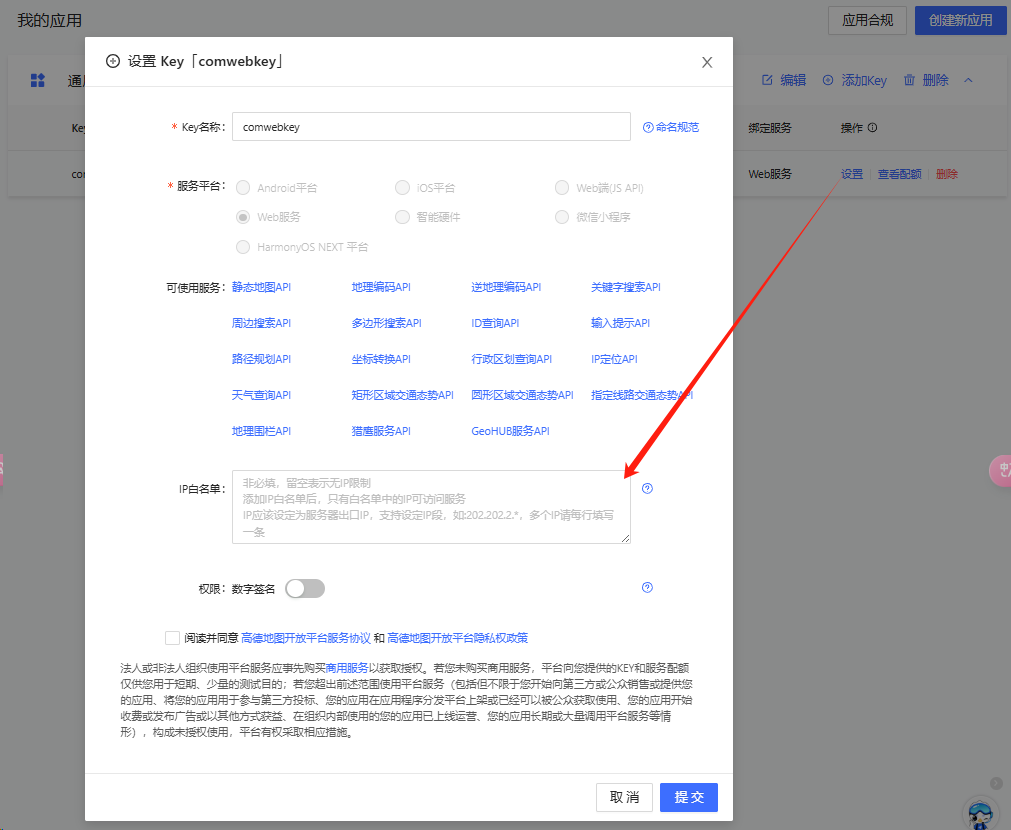Open the GeoHUB服务API link
Image resolution: width=1011 pixels, height=830 pixels.
[x=511, y=431]
